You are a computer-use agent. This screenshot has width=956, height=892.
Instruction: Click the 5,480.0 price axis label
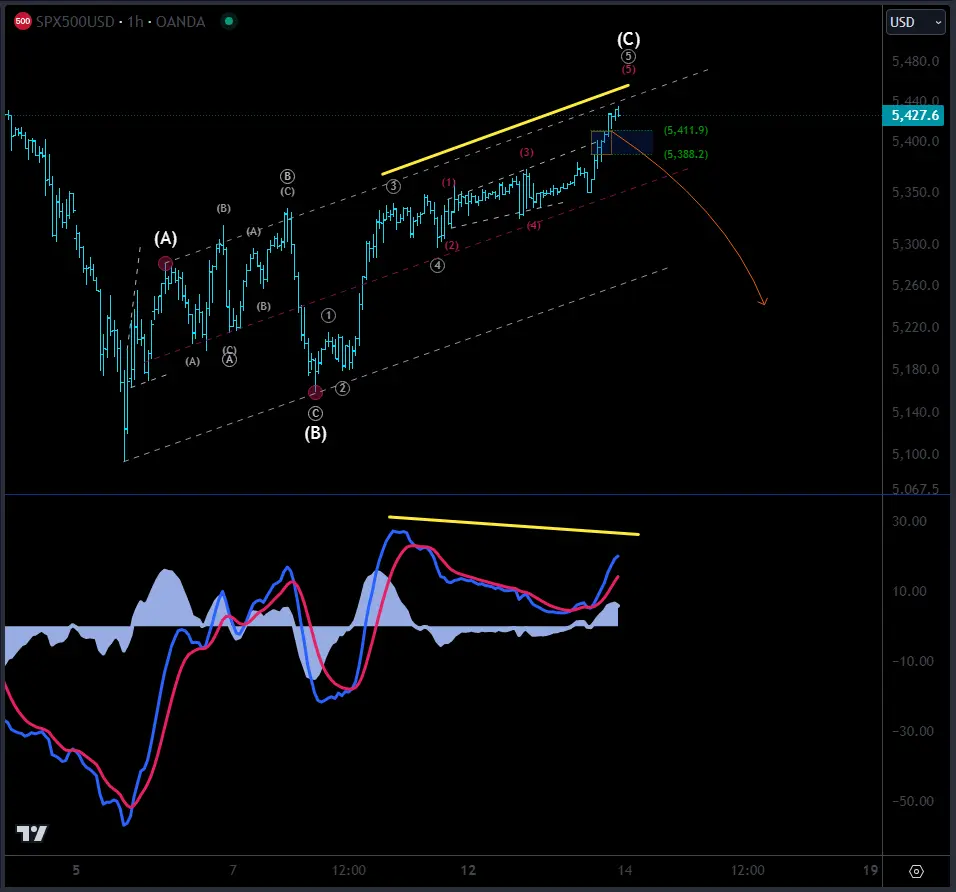click(x=915, y=61)
